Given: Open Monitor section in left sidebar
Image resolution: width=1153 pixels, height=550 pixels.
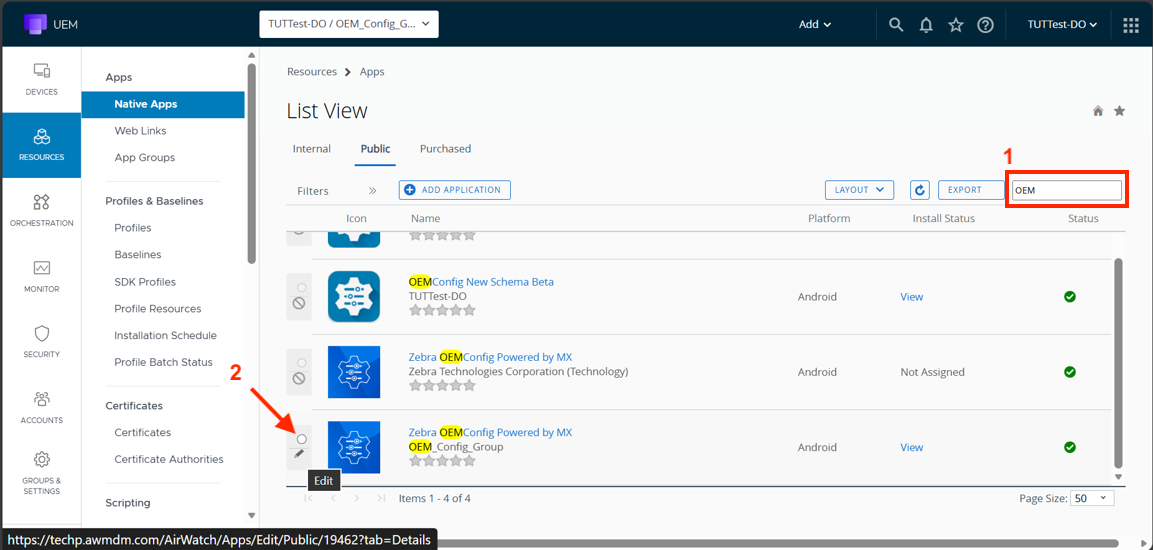Looking at the screenshot, I should (x=41, y=276).
